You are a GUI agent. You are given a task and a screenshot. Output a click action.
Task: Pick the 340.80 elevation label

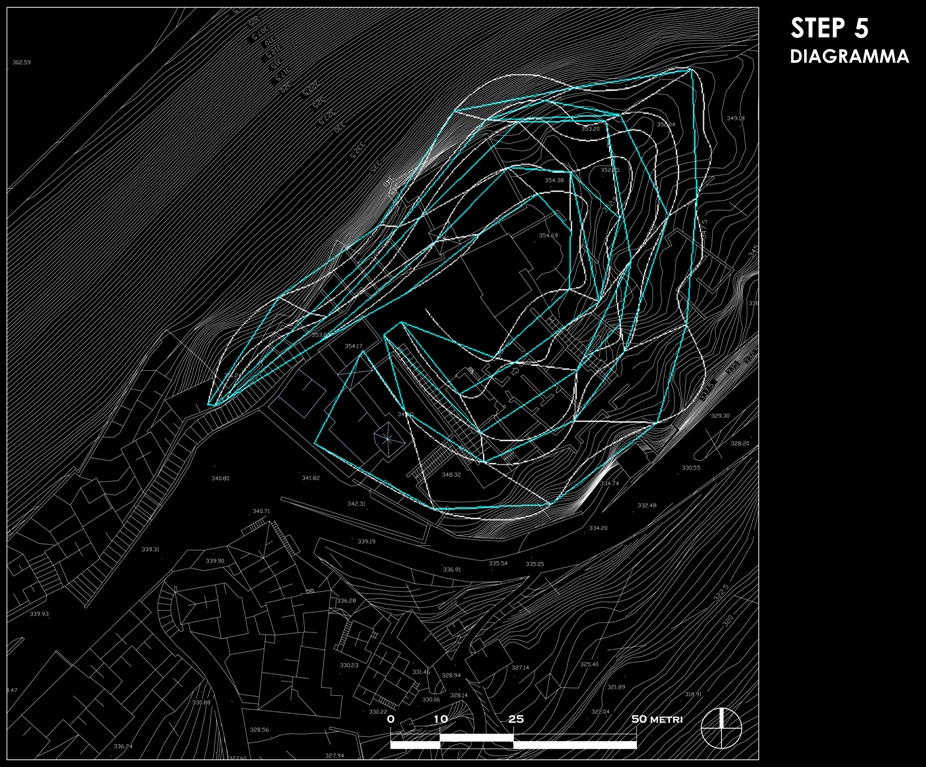(220, 478)
